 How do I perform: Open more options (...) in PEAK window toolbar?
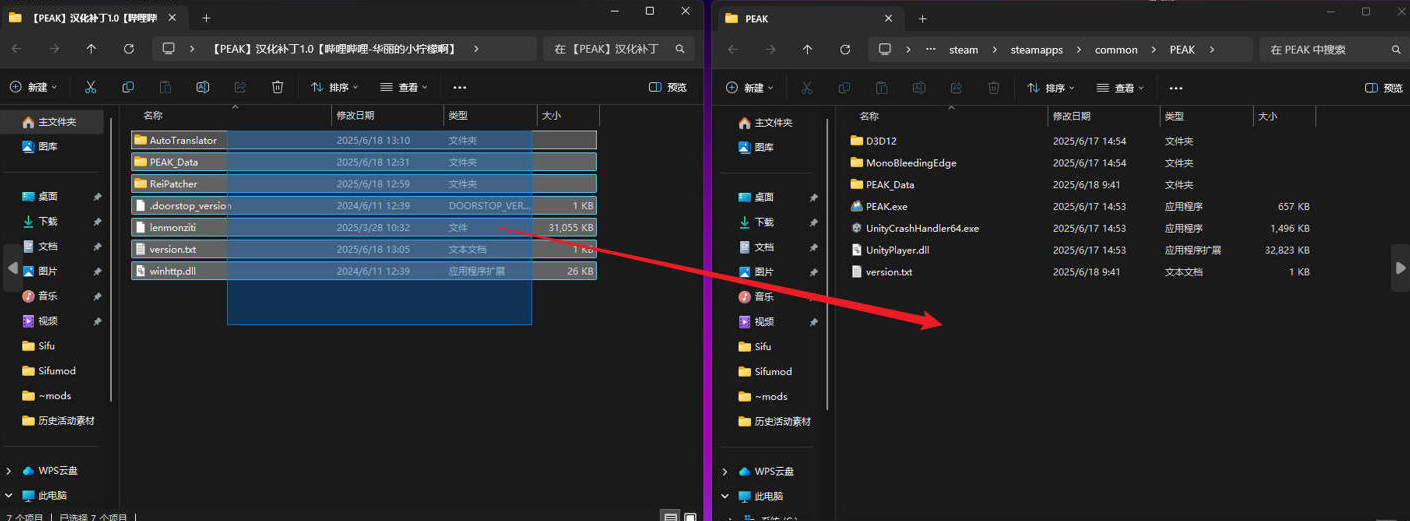coord(1175,88)
